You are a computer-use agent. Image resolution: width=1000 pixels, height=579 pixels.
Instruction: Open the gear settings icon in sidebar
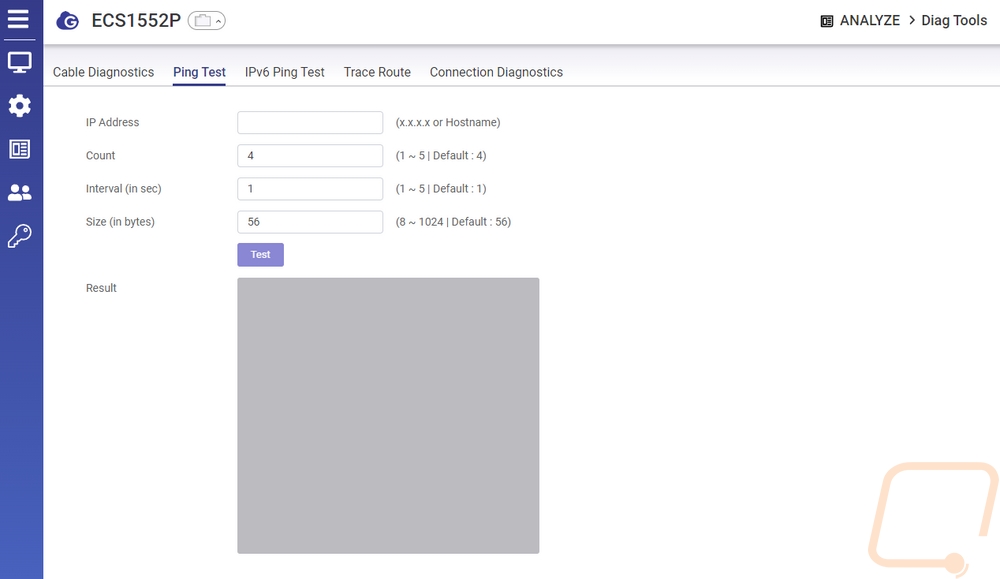click(19, 106)
